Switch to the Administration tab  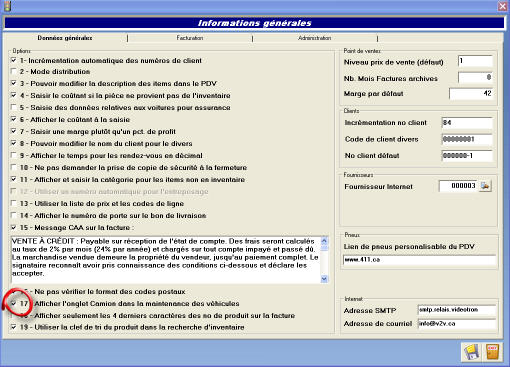click(x=315, y=38)
